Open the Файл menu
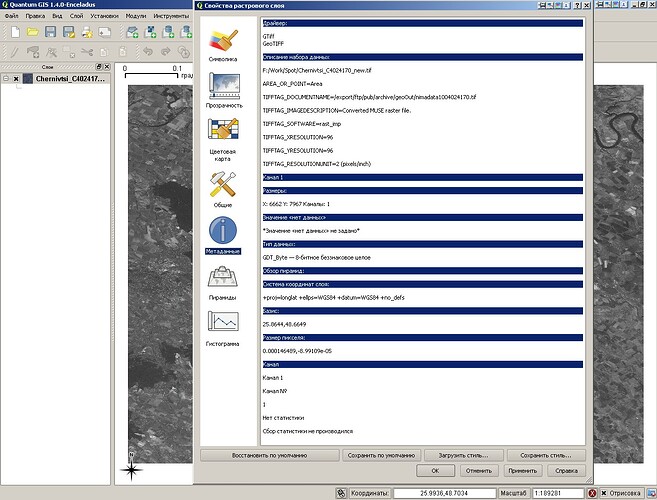657x500 pixels. (x=11, y=16)
